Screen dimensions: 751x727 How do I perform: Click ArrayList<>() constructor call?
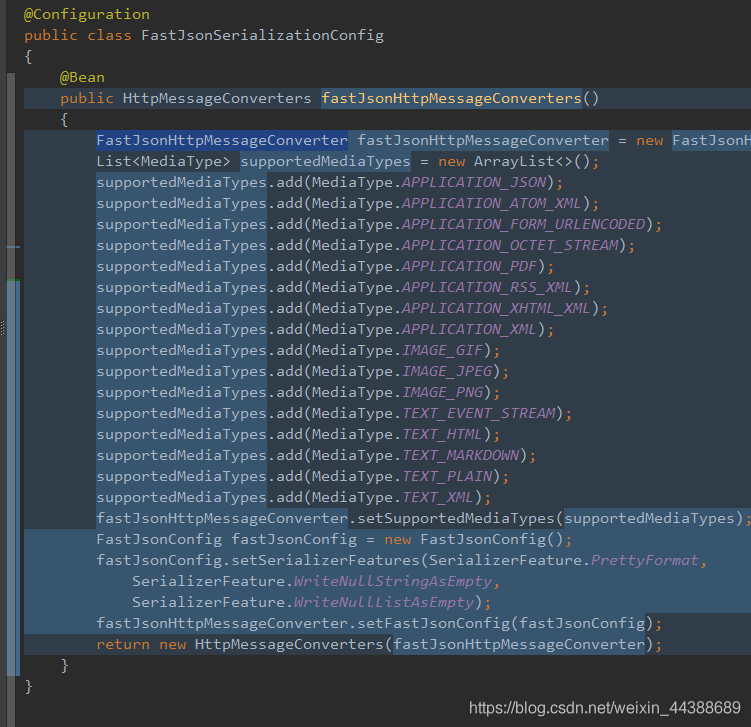532,161
